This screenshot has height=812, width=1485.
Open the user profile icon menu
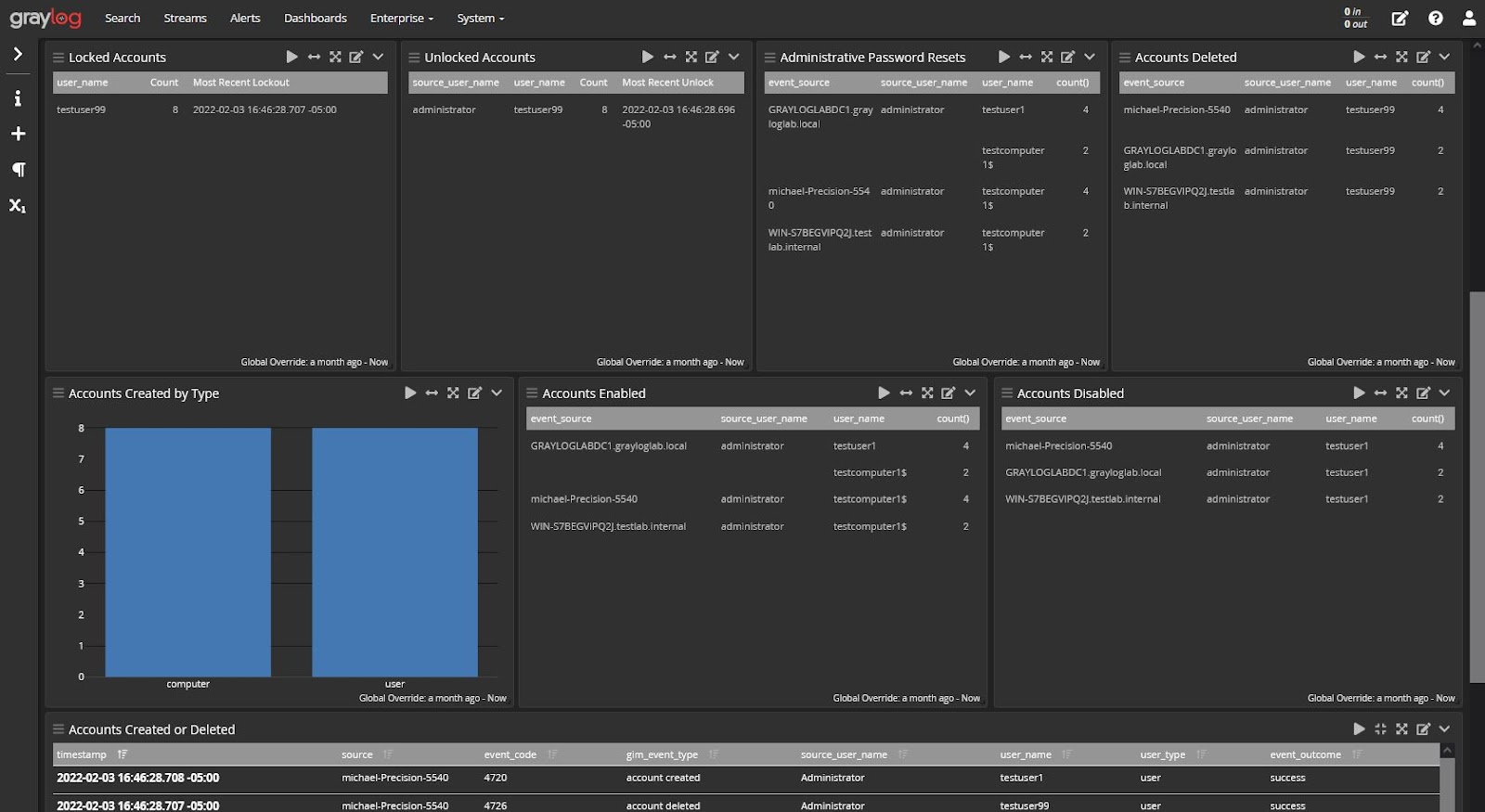pyautogui.click(x=1469, y=19)
